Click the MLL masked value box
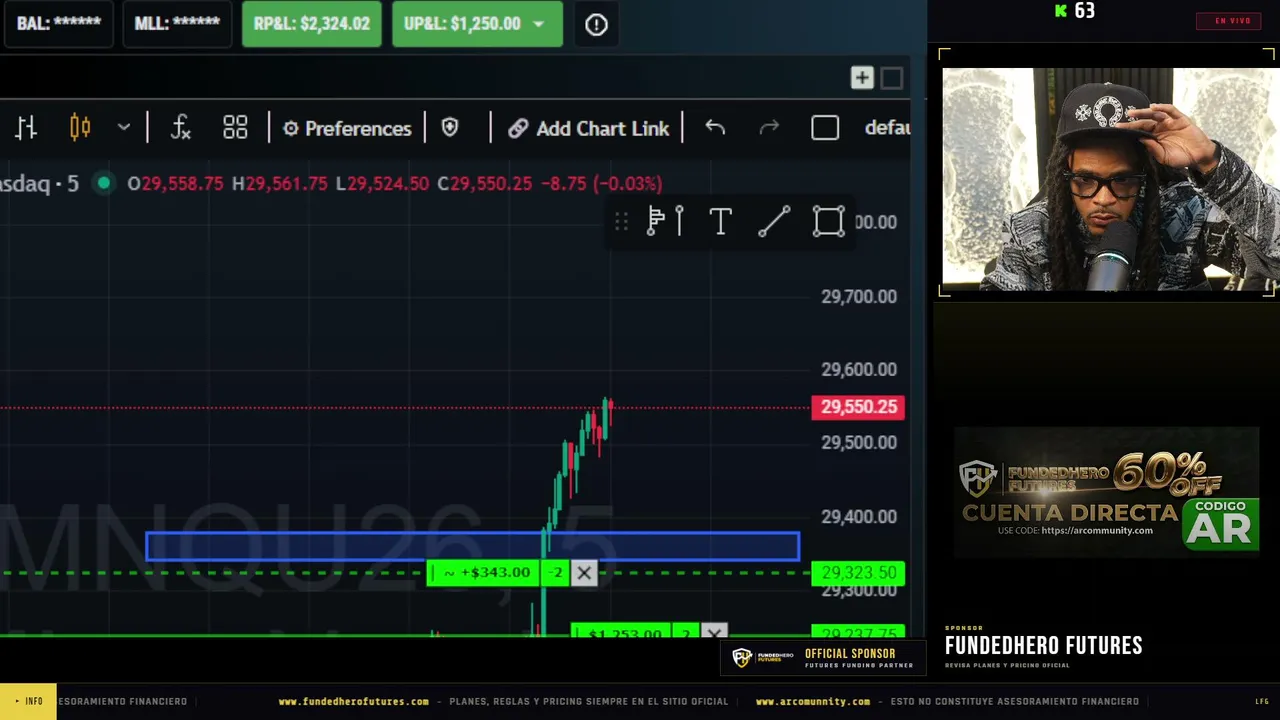This screenshot has height=720, width=1280. 177,24
